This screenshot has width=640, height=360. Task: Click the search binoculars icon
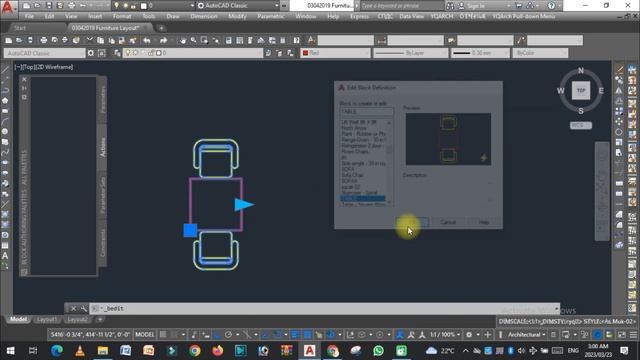(450, 6)
